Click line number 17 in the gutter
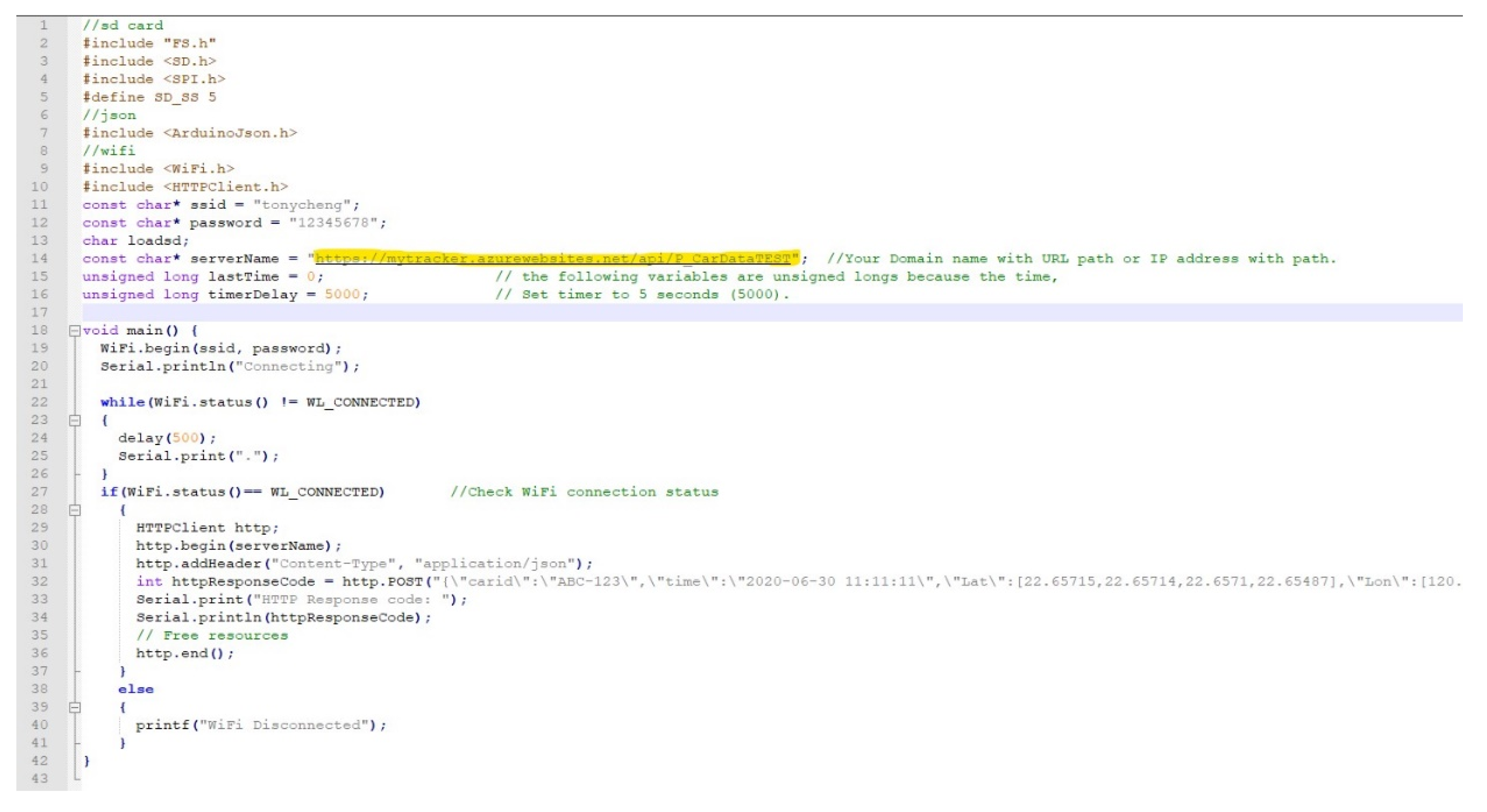The image size is (1487, 812). coord(39,312)
